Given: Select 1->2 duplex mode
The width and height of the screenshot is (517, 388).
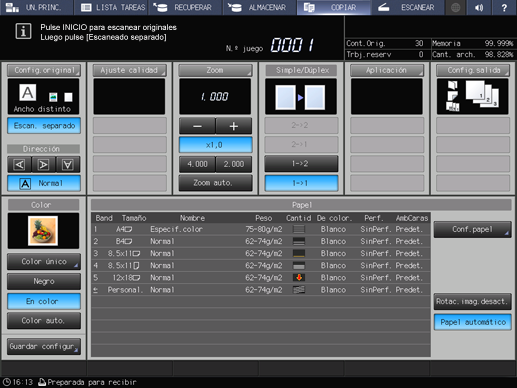Looking at the screenshot, I should click(301, 164).
